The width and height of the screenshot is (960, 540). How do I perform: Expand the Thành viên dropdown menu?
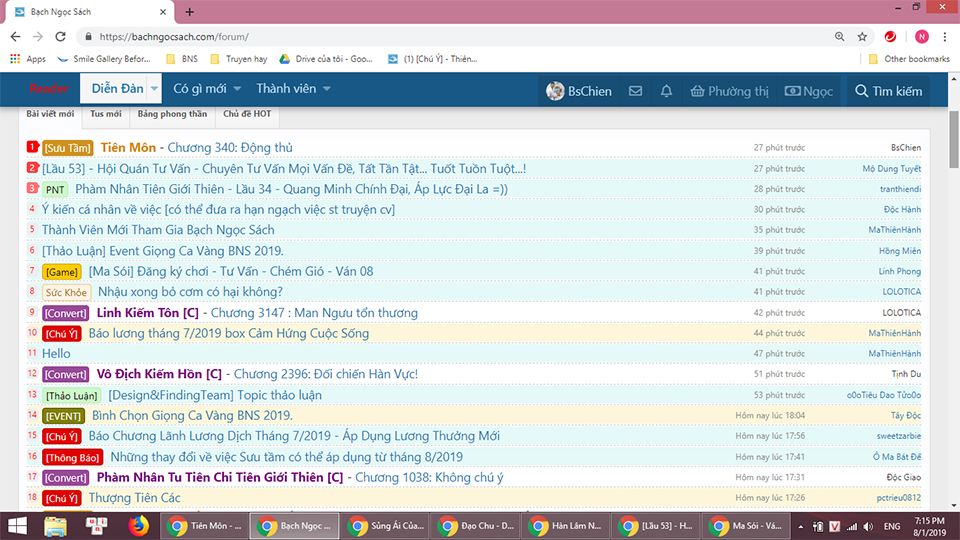pos(326,89)
